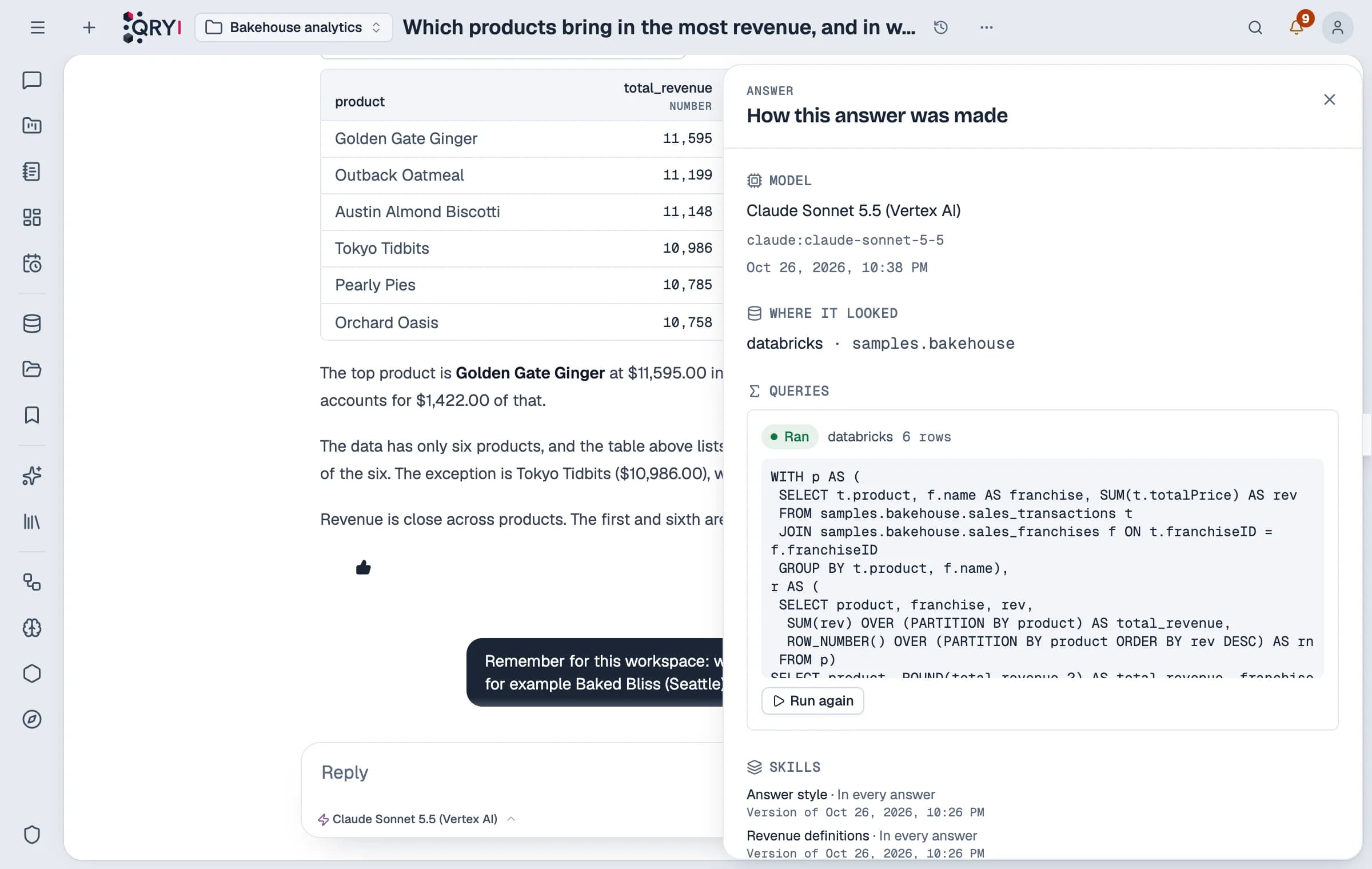
Task: Click the Golden Gate Ginger row
Action: [523, 138]
